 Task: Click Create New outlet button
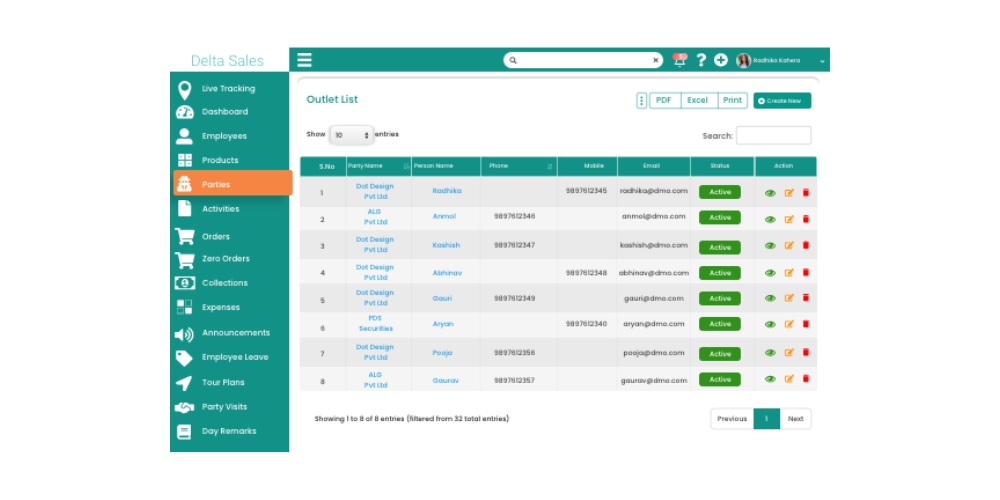point(782,101)
